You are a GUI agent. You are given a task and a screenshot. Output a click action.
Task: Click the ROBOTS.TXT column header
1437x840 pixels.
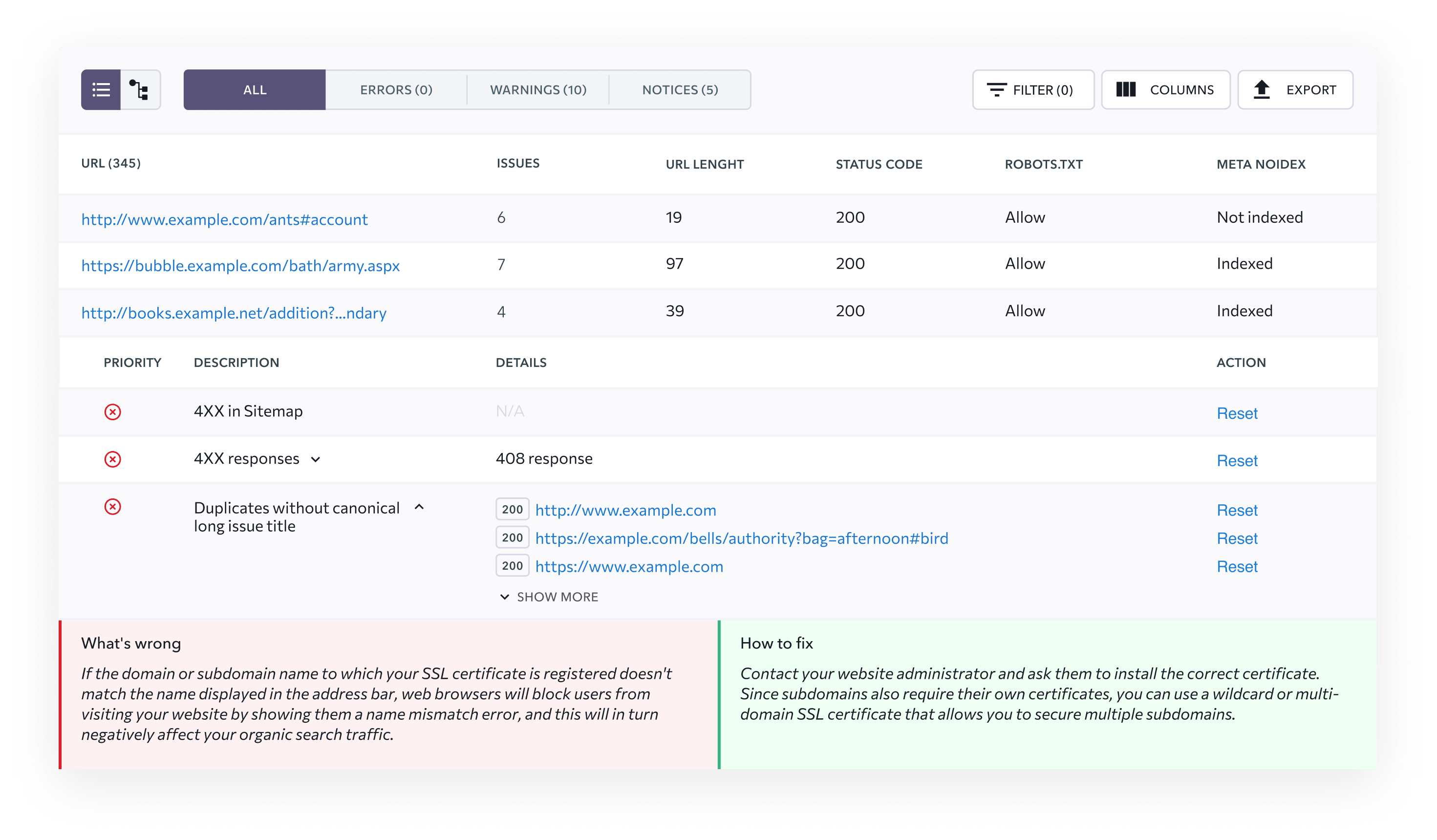point(1044,164)
